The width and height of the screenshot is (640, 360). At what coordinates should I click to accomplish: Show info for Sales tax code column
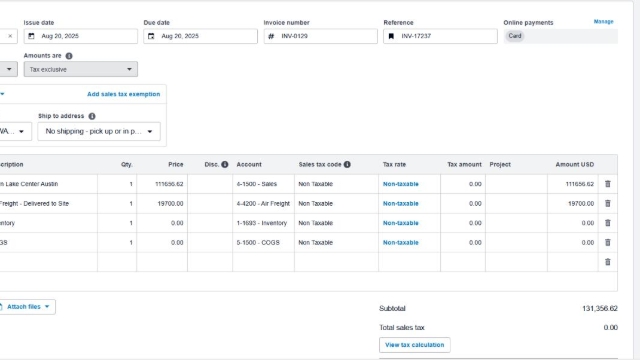click(x=347, y=164)
